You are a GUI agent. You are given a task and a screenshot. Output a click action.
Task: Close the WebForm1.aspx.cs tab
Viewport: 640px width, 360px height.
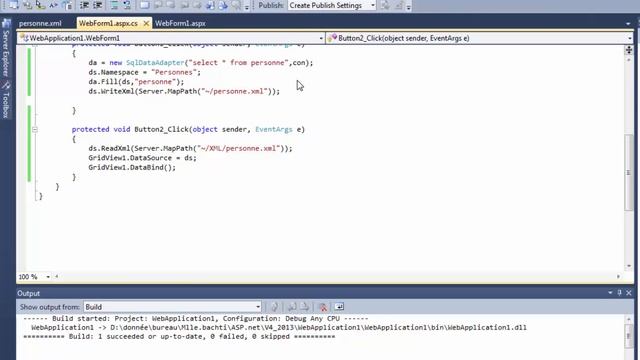[x=146, y=23]
